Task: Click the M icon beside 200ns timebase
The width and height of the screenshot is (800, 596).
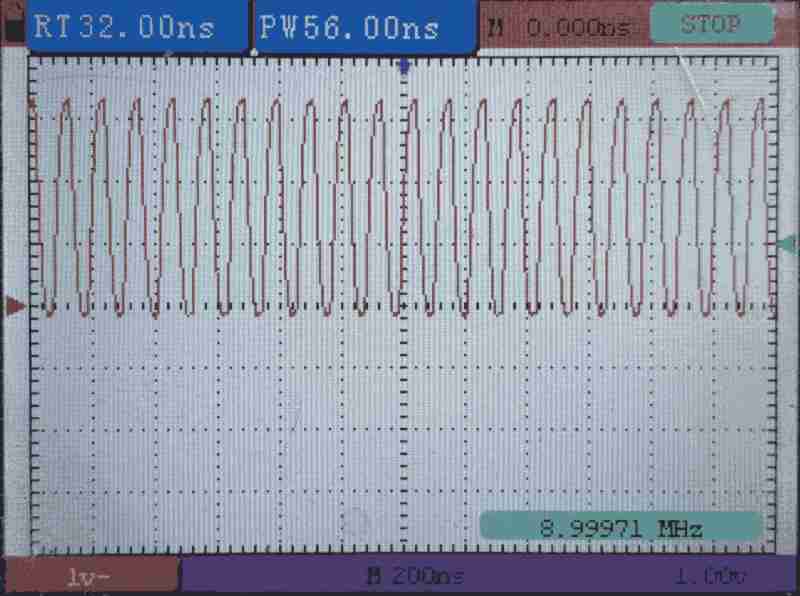Action: [x=374, y=577]
